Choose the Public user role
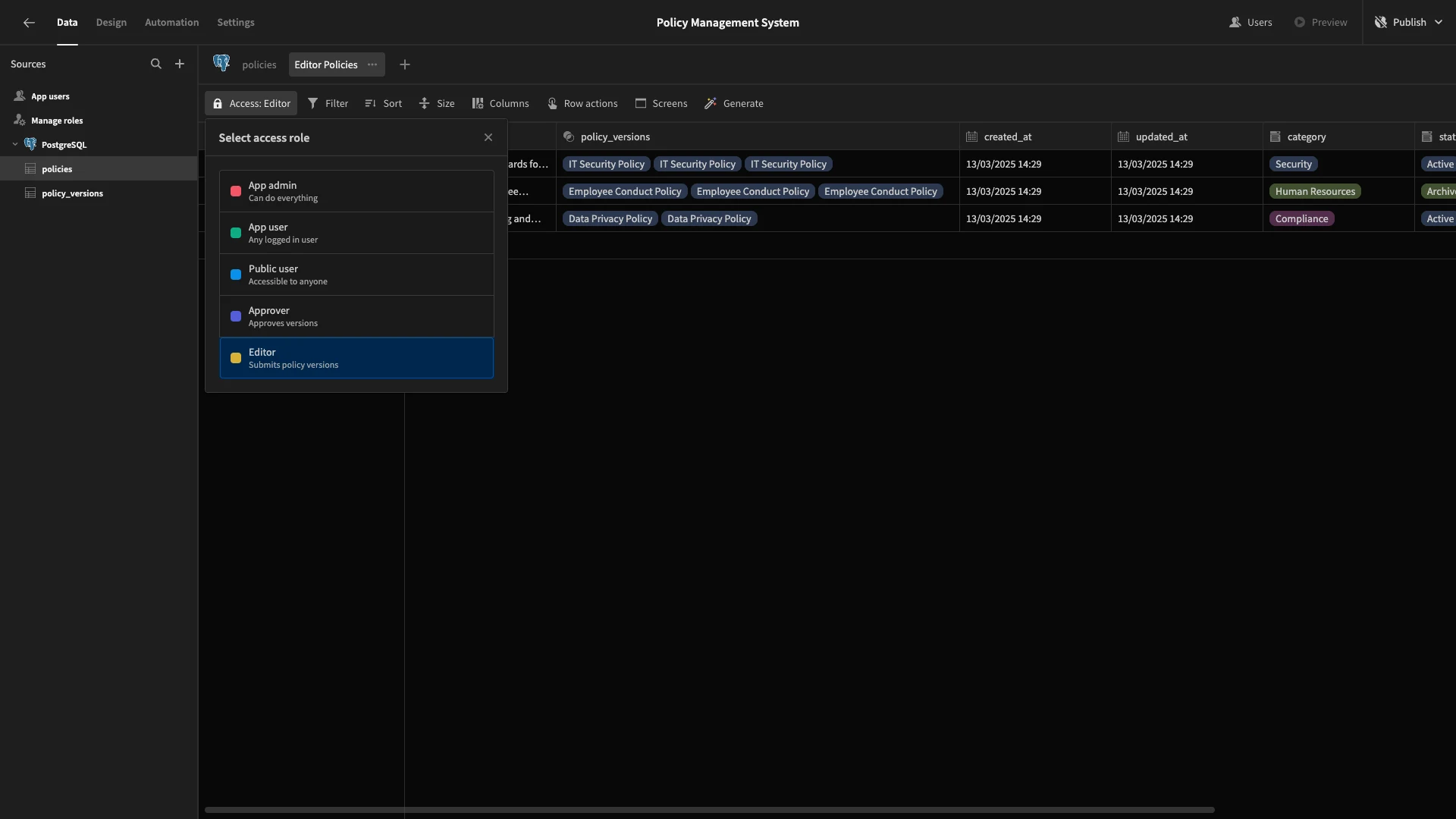 pos(356,275)
